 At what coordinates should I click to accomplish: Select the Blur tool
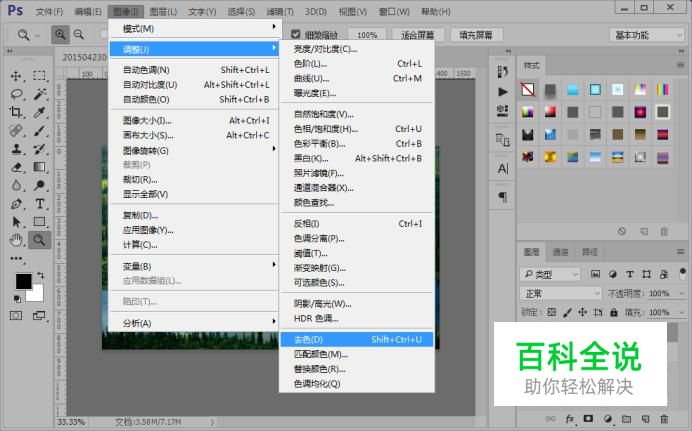click(x=16, y=185)
